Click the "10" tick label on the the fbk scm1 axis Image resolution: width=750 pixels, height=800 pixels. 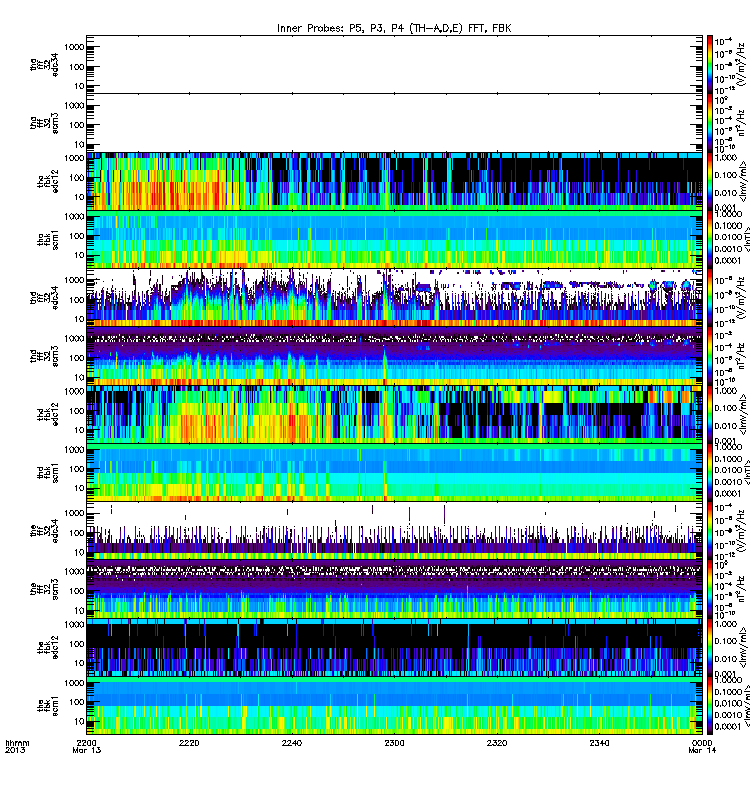pyautogui.click(x=79, y=721)
